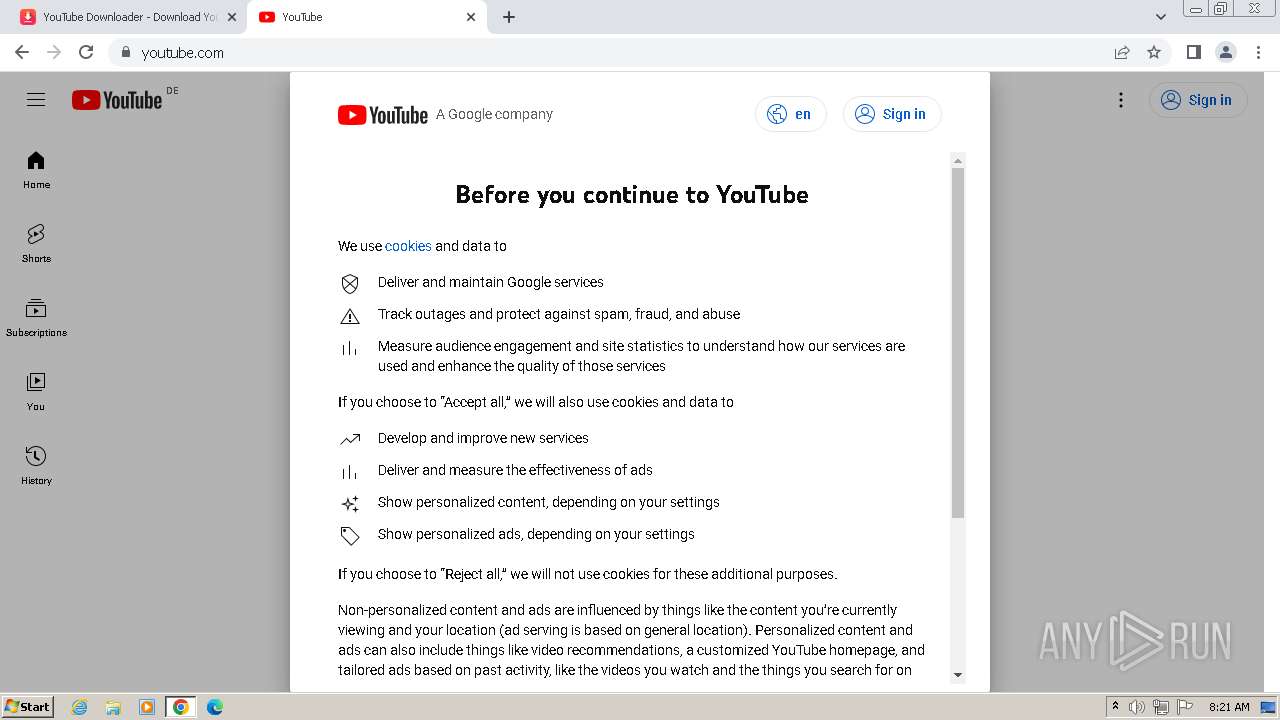Viewport: 1280px width, 720px height.
Task: Expand the tab search chevron
Action: point(1160,17)
